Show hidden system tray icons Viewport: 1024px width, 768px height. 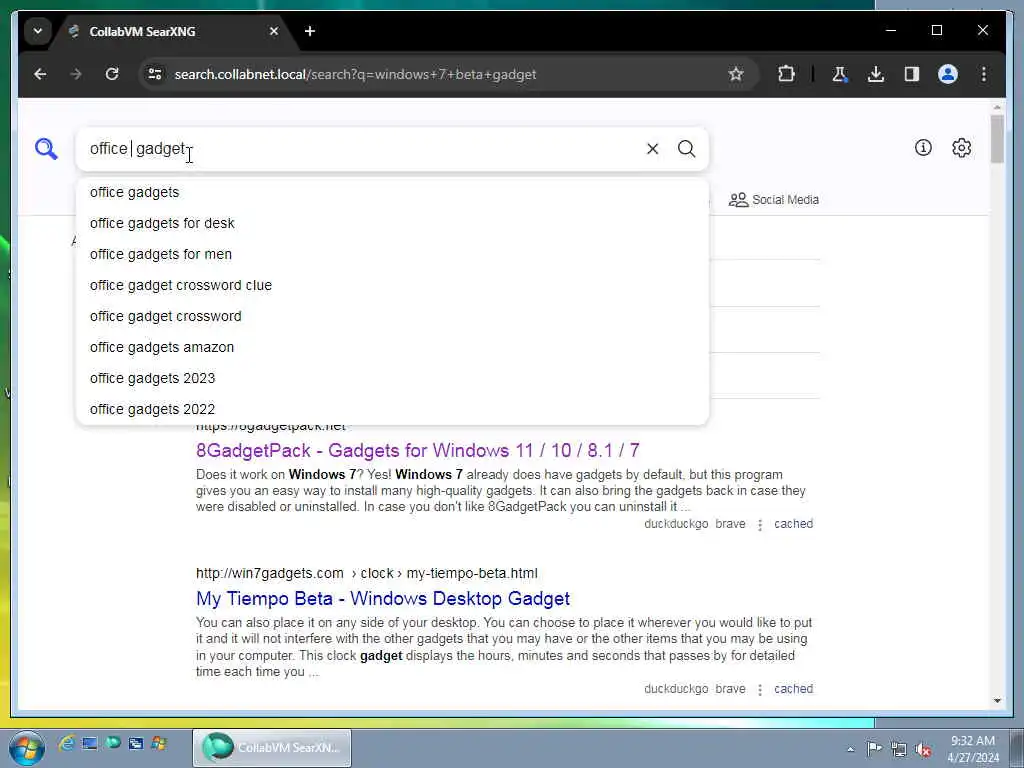coord(850,749)
